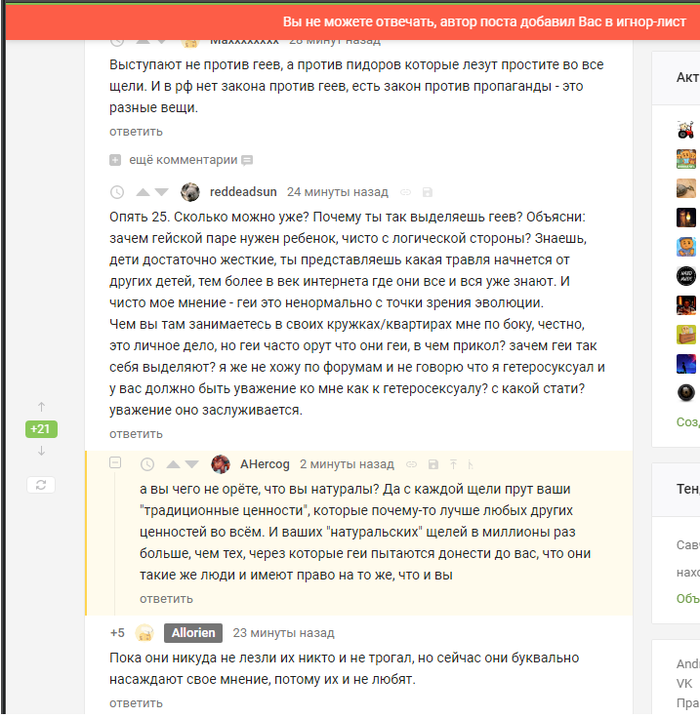The width and height of the screenshot is (700, 718).
Task: Click the +21 post rating badge
Action: click(x=41, y=429)
